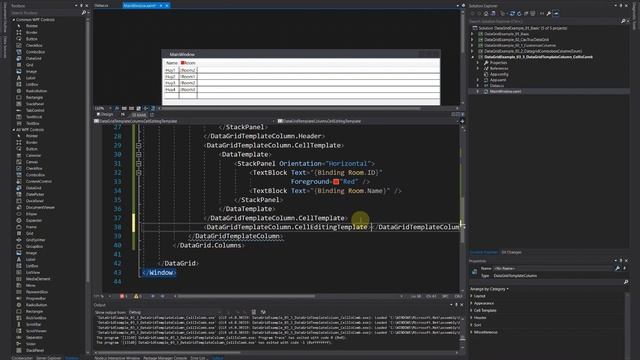This screenshot has height=360, width=640.
Task: Collapse DataTemplate fold at line 30
Action: (138, 155)
